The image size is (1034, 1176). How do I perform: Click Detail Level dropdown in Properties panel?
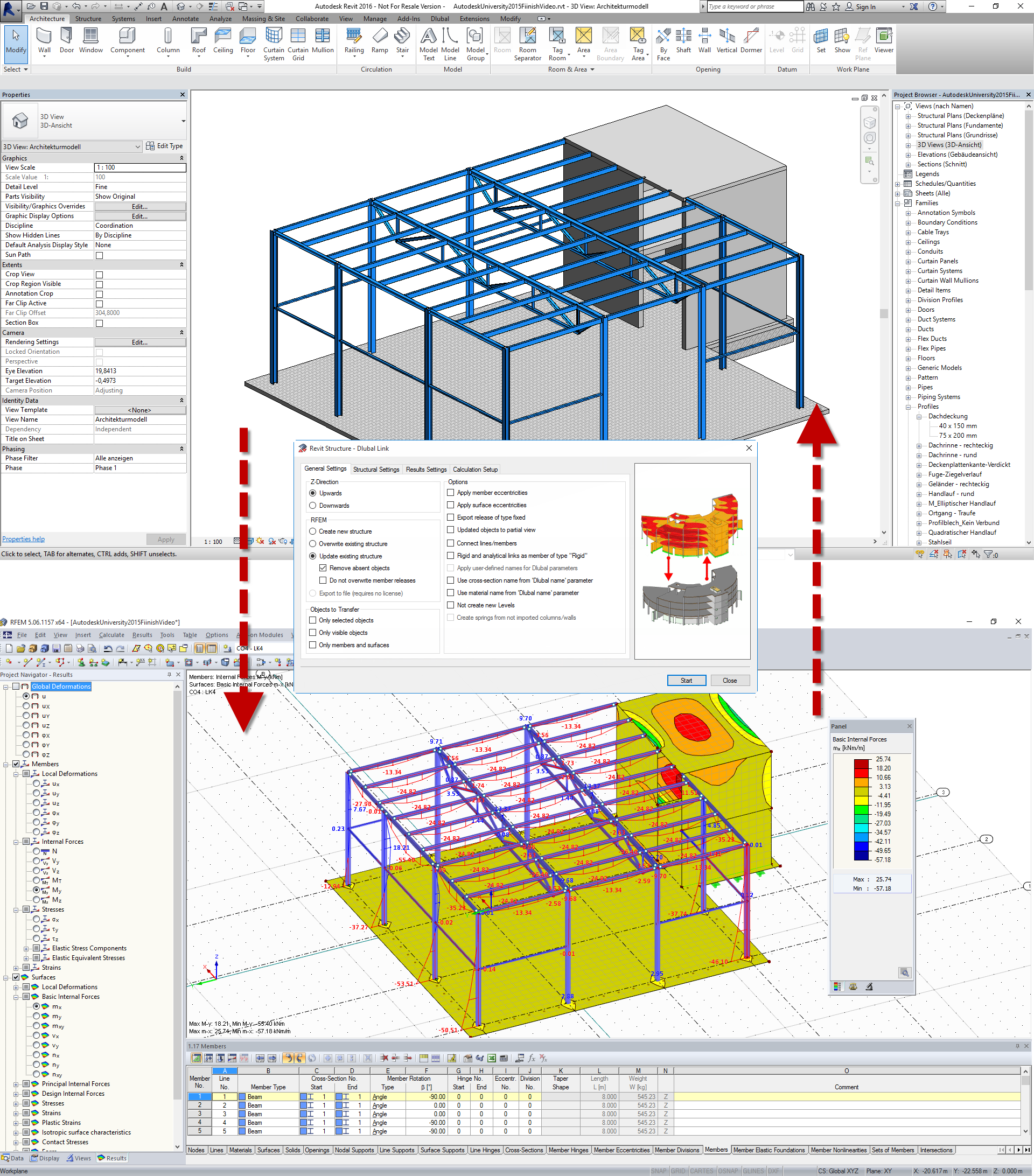pyautogui.click(x=140, y=184)
